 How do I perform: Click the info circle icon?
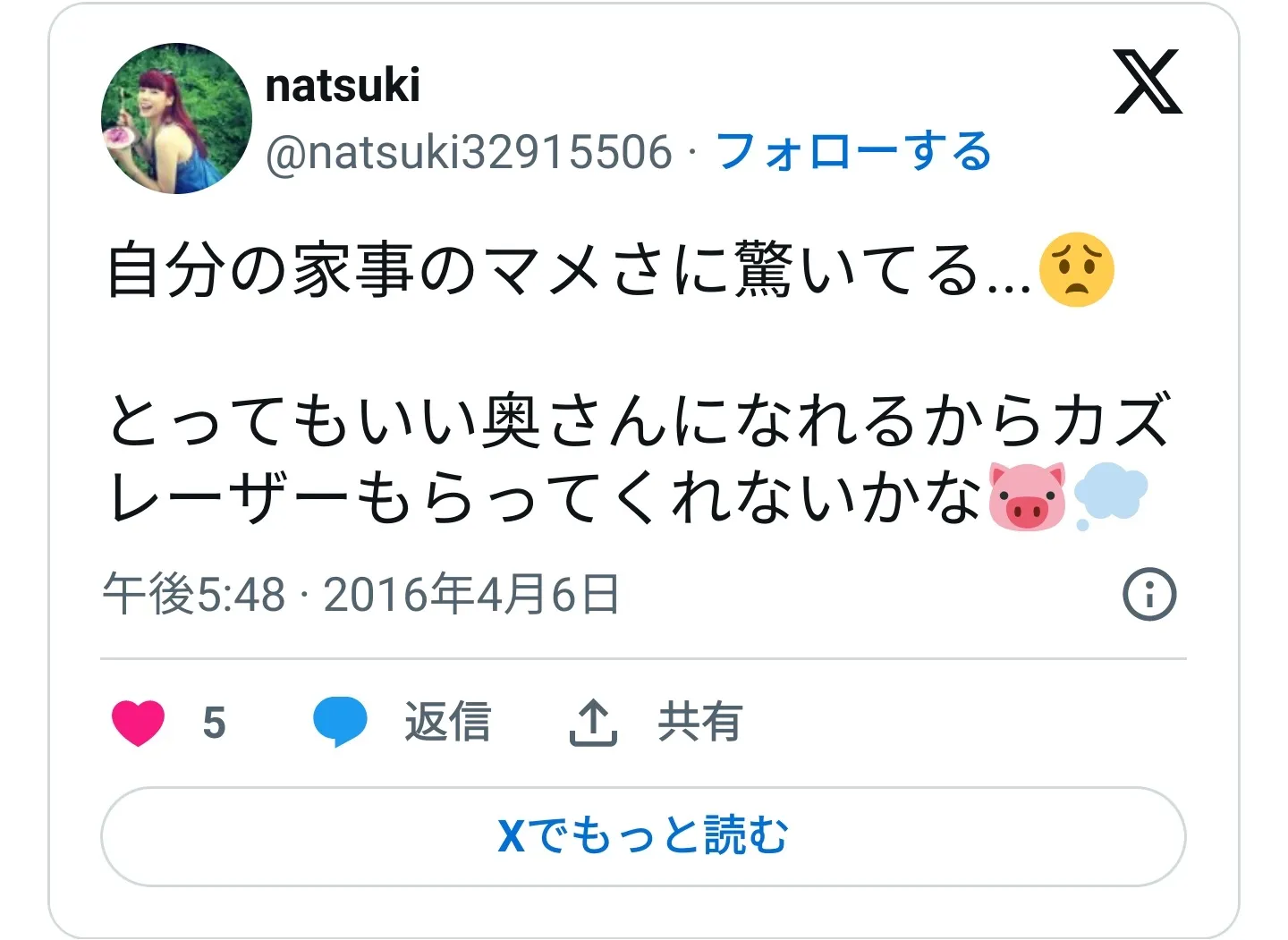point(1149,594)
